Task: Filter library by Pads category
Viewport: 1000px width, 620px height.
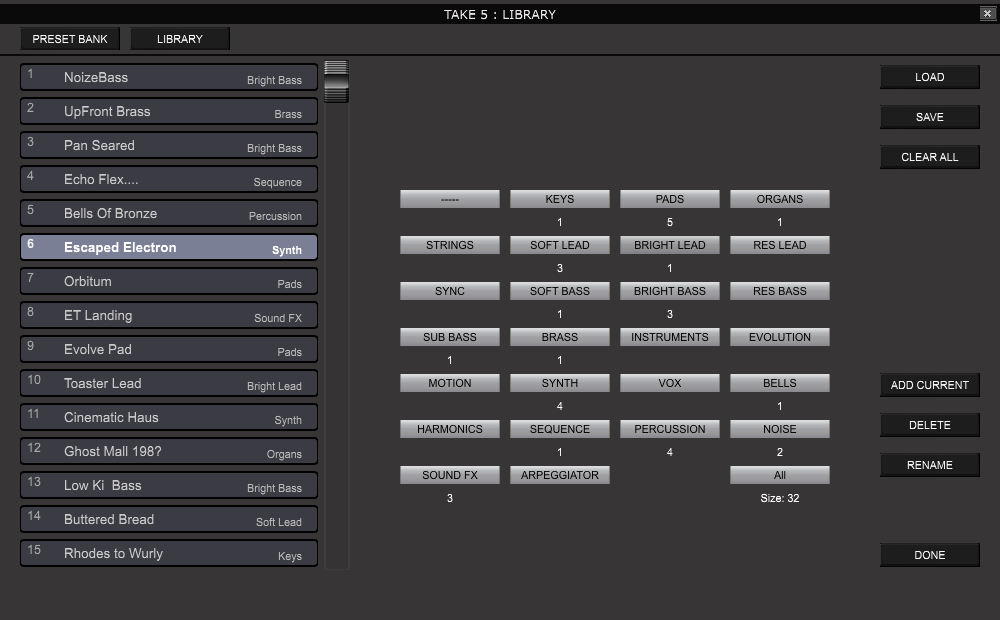Action: (x=670, y=199)
